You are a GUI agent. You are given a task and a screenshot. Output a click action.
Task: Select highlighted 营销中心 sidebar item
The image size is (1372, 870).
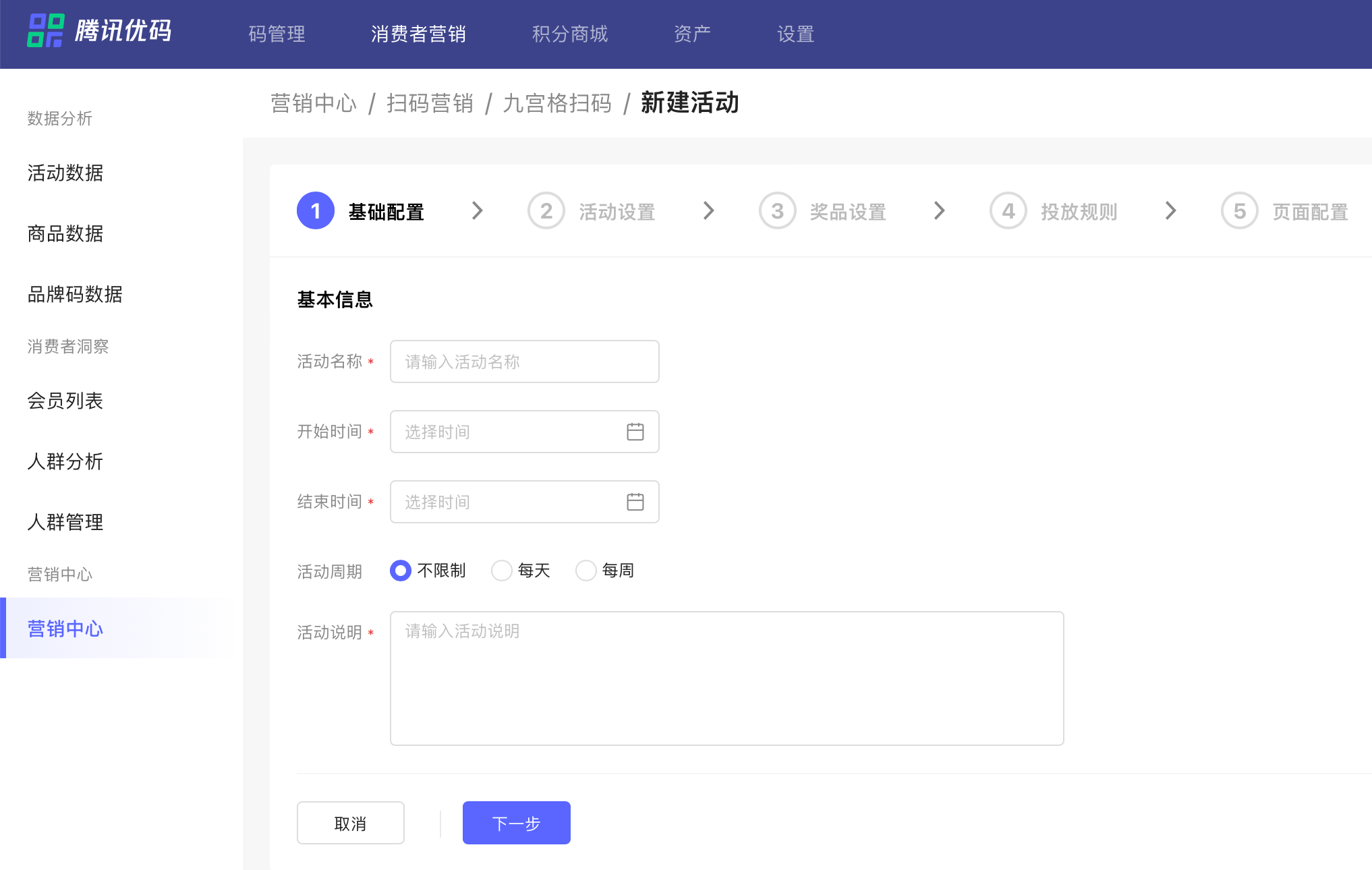[x=121, y=628]
